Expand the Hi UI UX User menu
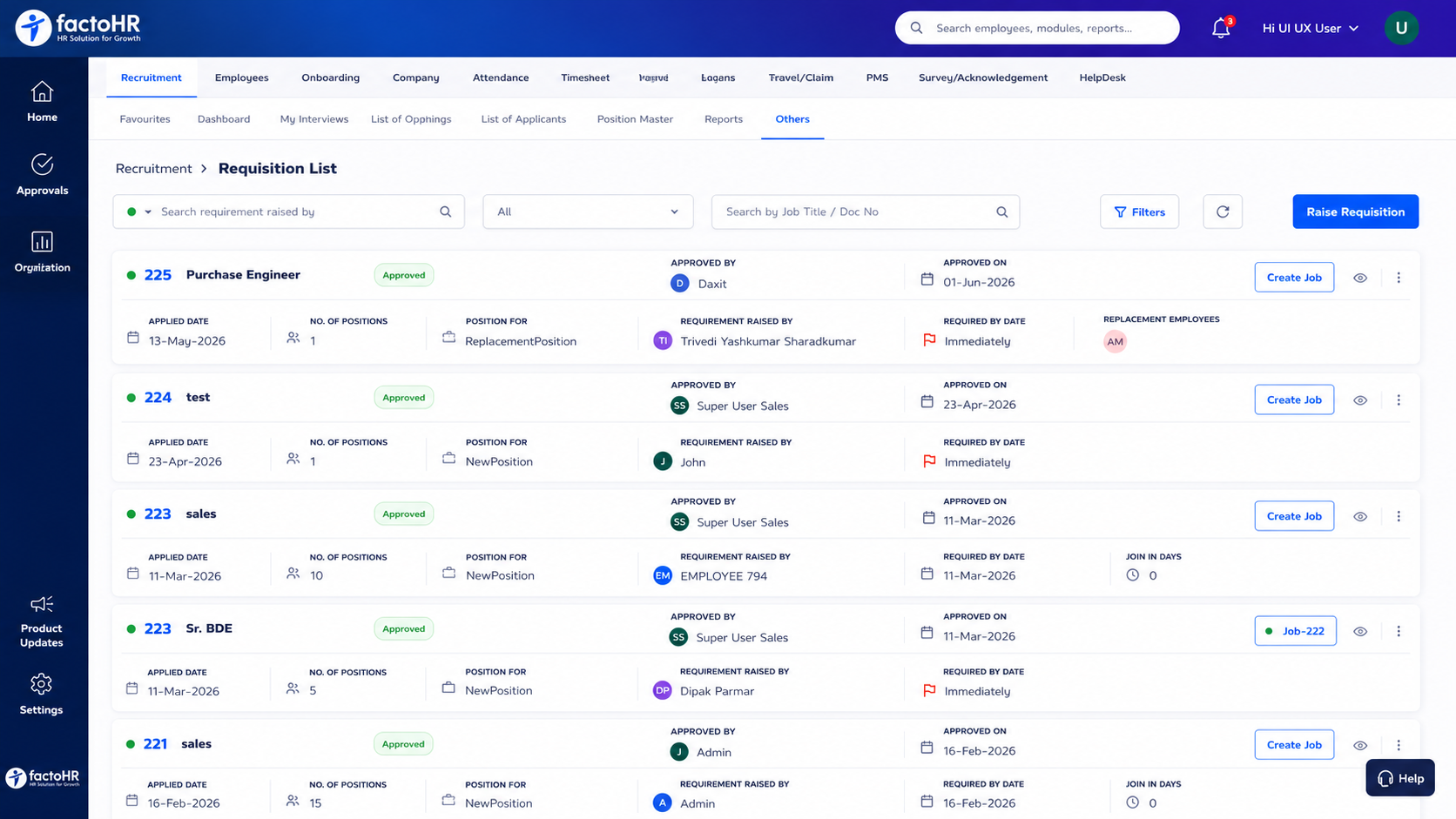Image resolution: width=1456 pixels, height=819 pixels. pyautogui.click(x=1311, y=28)
